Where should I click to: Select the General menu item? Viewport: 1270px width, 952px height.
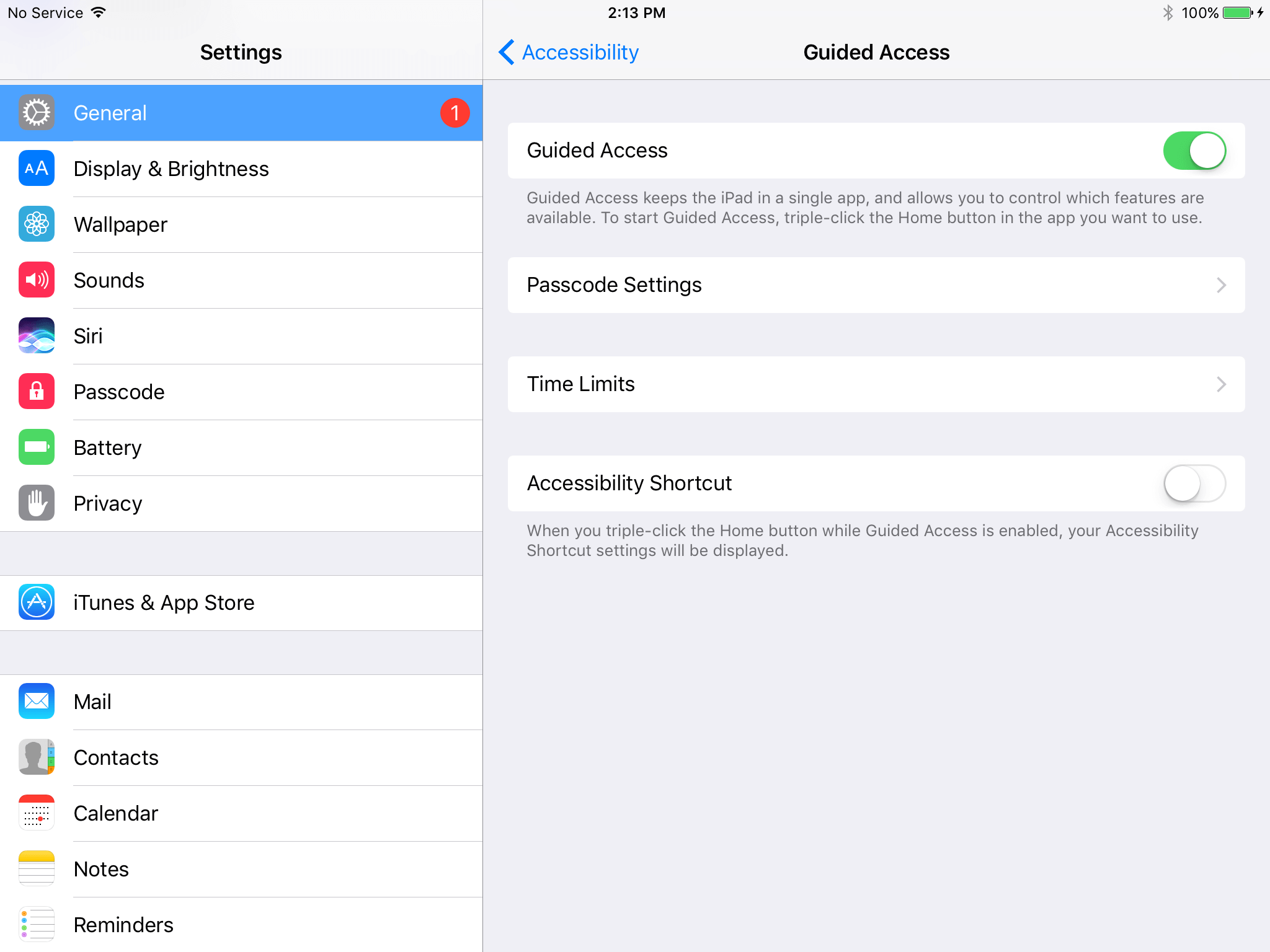[x=241, y=113]
